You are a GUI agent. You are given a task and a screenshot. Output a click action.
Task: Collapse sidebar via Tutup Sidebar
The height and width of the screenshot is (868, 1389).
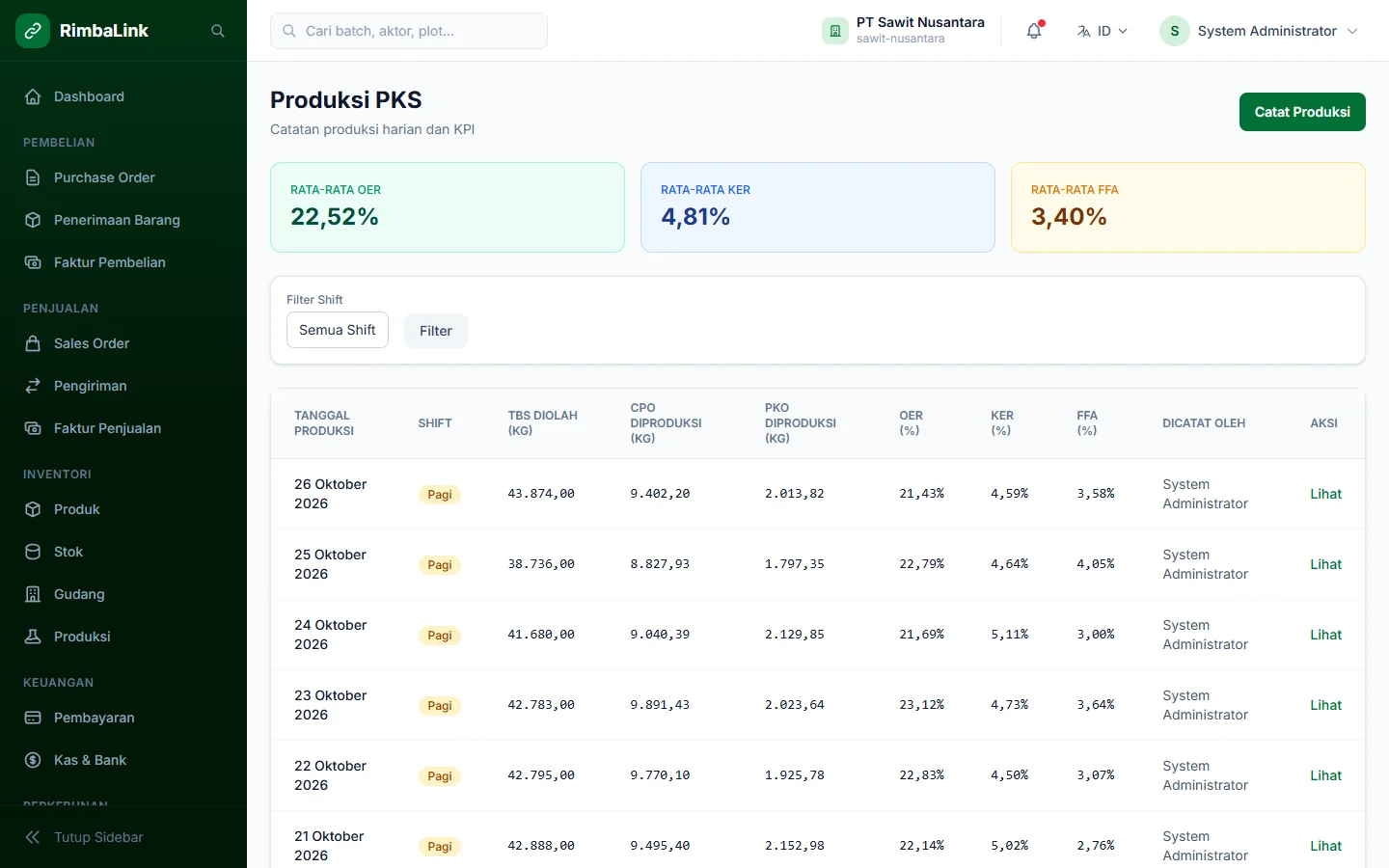(123, 837)
